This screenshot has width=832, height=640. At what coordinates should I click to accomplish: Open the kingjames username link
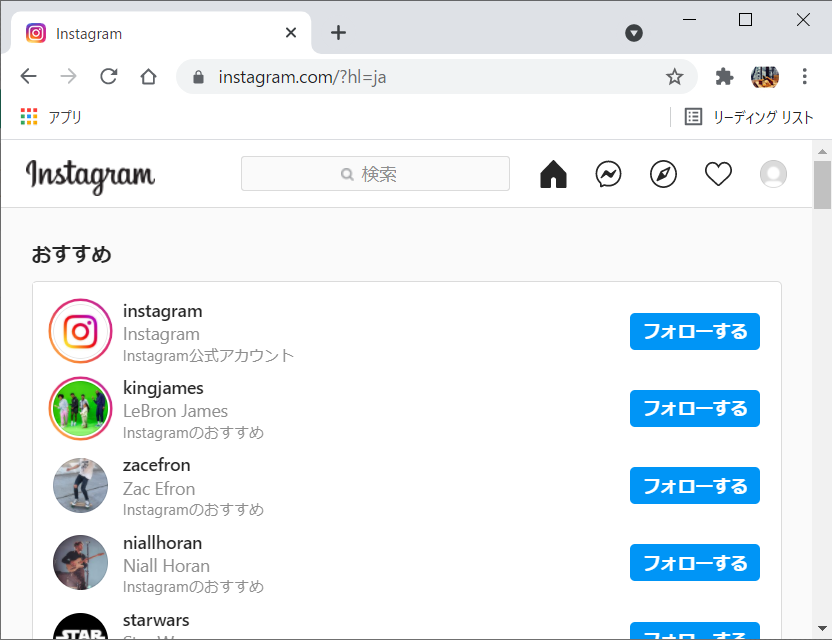[x=163, y=388]
